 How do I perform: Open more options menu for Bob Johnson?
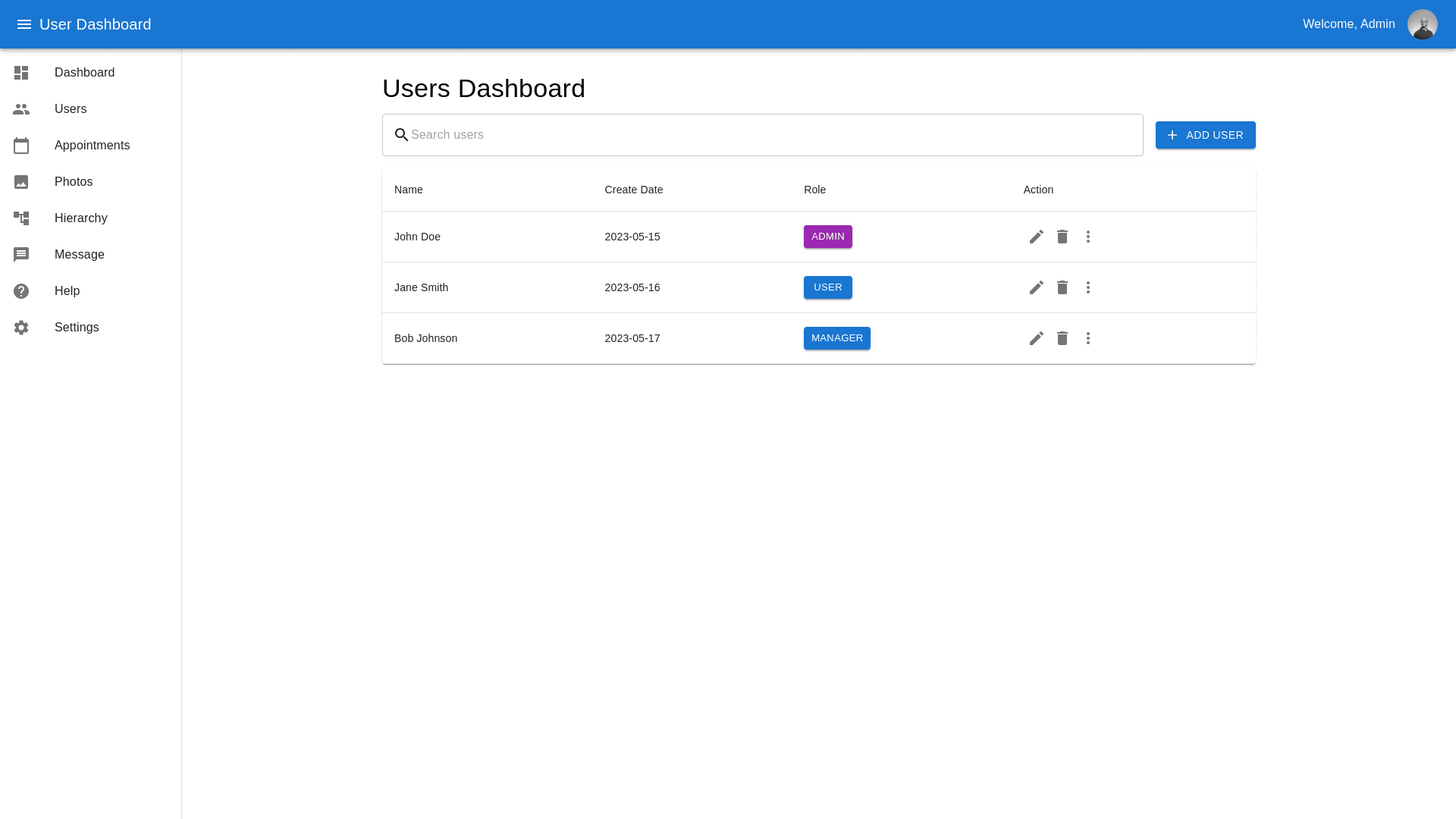pyautogui.click(x=1087, y=338)
